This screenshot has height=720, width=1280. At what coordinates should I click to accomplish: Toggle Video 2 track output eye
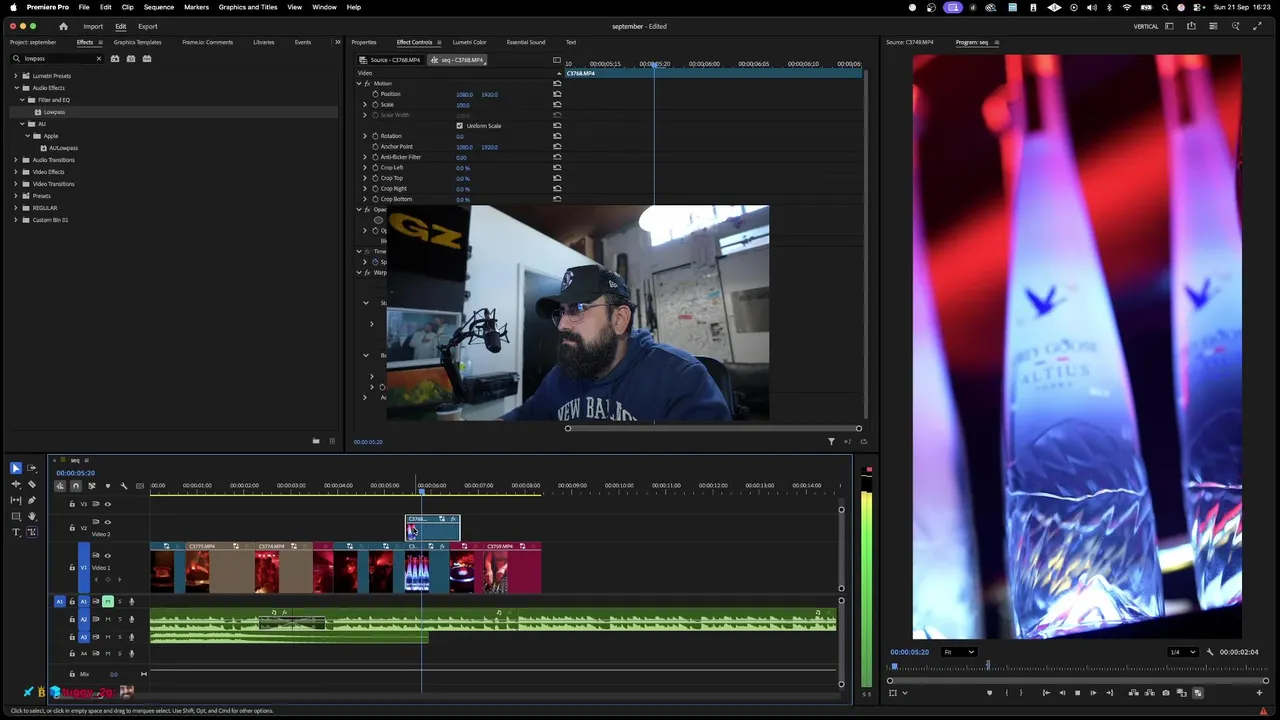click(x=108, y=522)
